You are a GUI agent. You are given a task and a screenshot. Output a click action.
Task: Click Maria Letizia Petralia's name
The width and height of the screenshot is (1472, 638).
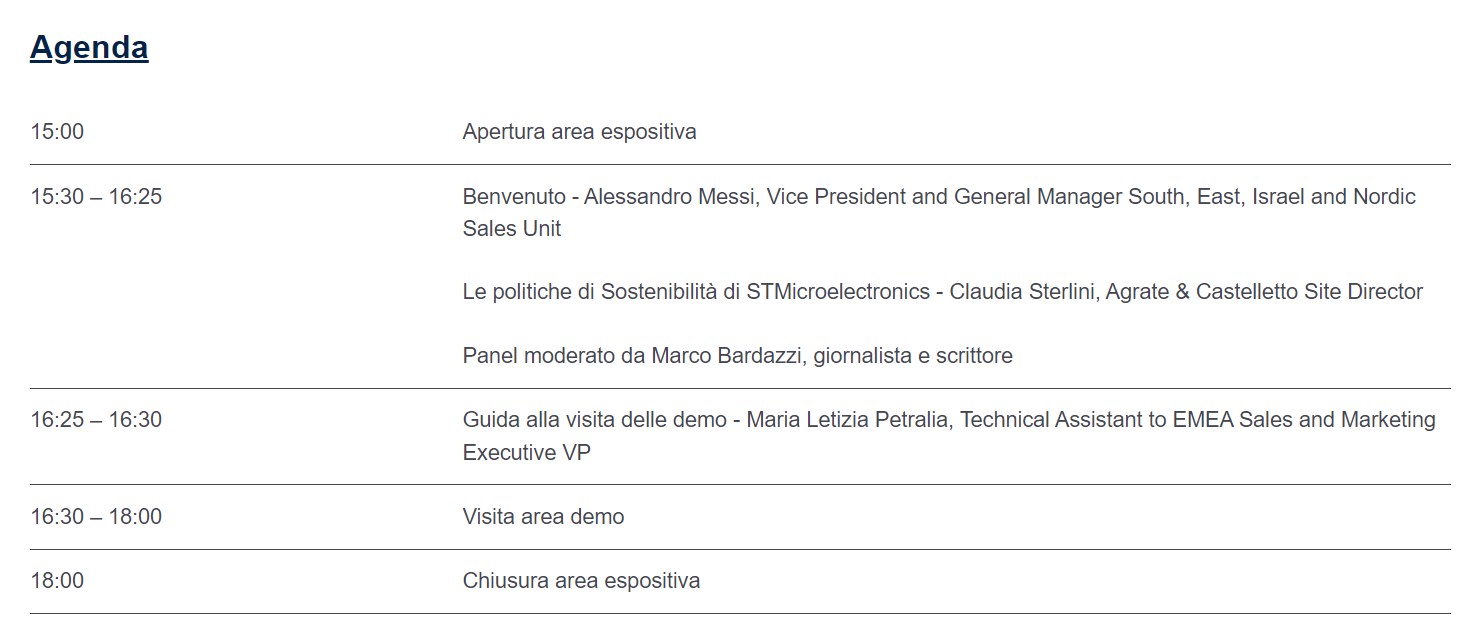click(x=846, y=419)
